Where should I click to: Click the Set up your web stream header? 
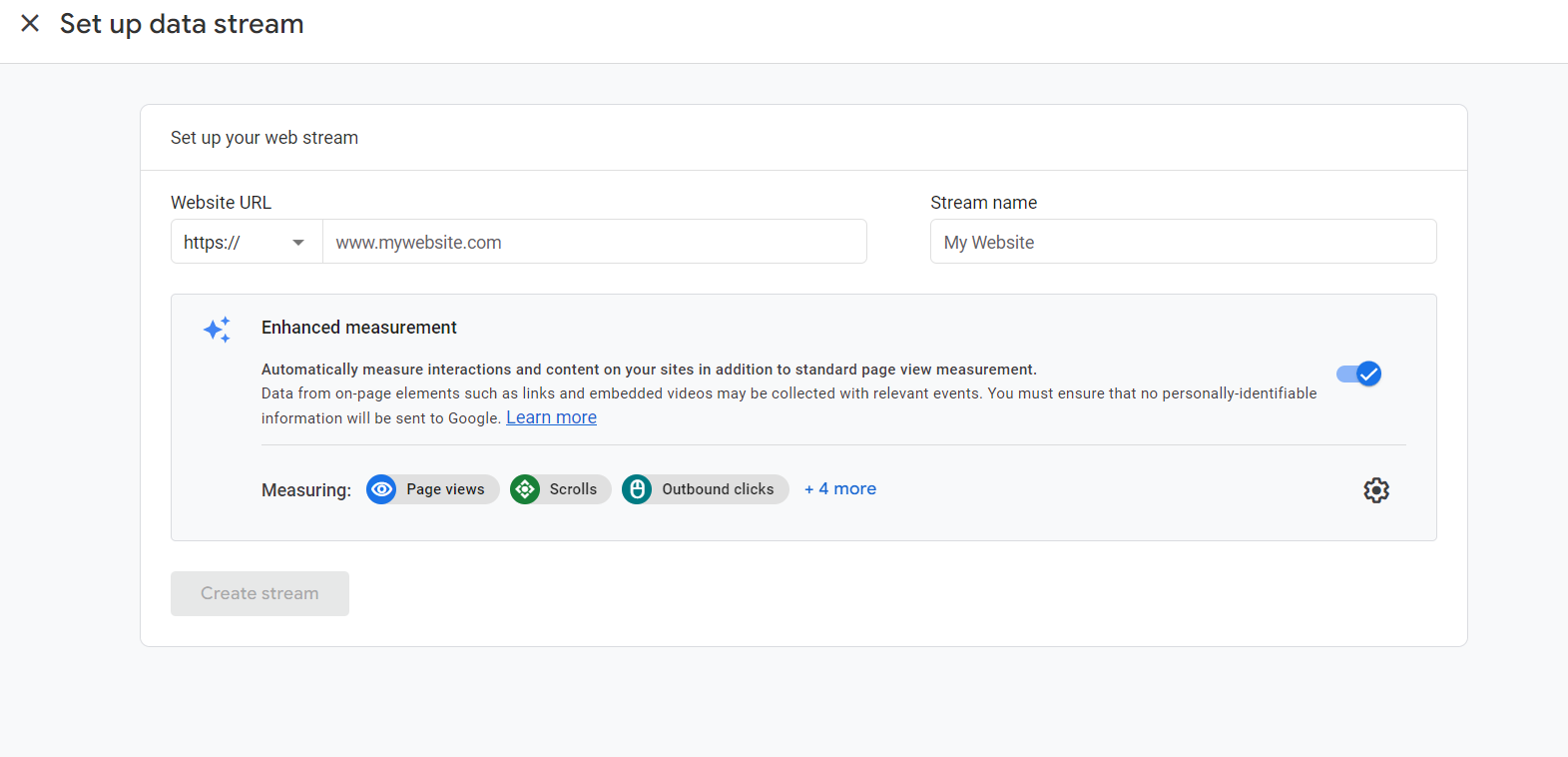(x=264, y=138)
